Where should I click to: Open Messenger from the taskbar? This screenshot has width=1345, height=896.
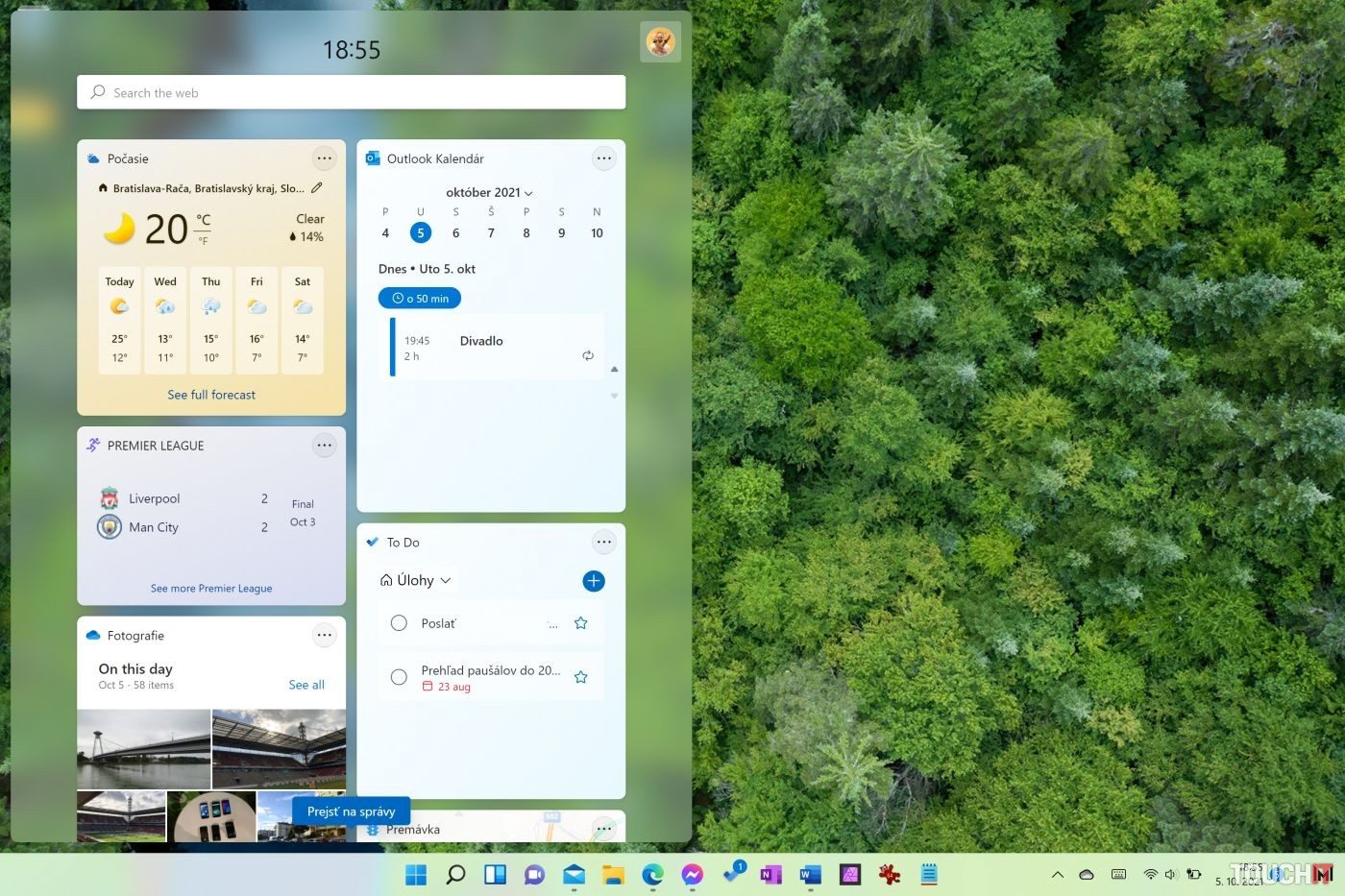(693, 875)
